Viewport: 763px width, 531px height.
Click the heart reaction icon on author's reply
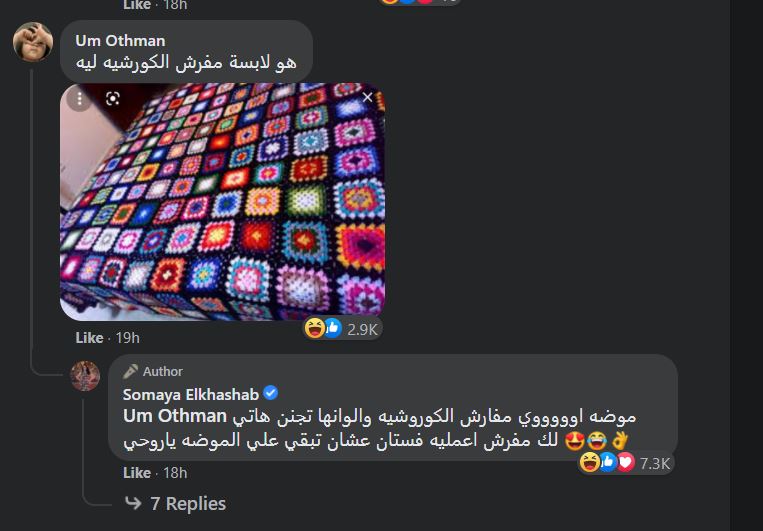point(626,463)
